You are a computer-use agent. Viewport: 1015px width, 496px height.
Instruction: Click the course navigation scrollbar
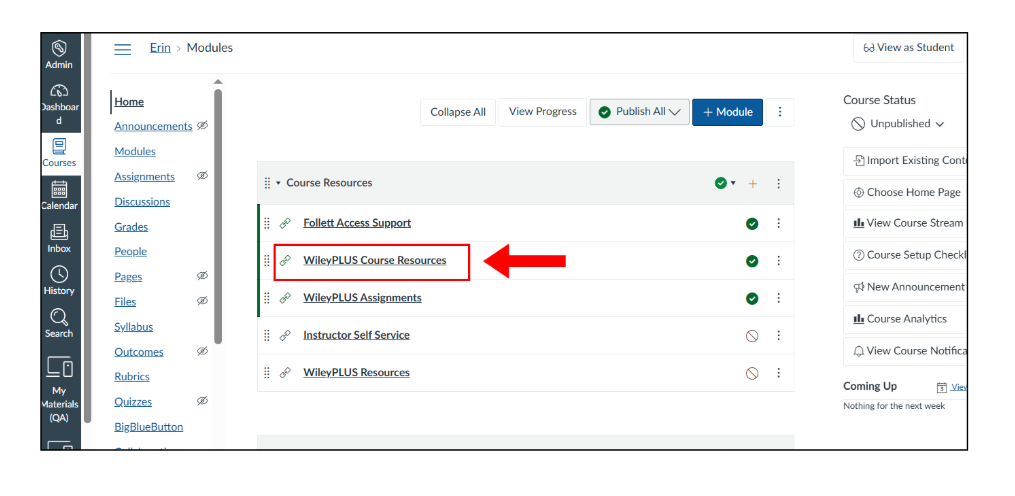pyautogui.click(x=218, y=216)
